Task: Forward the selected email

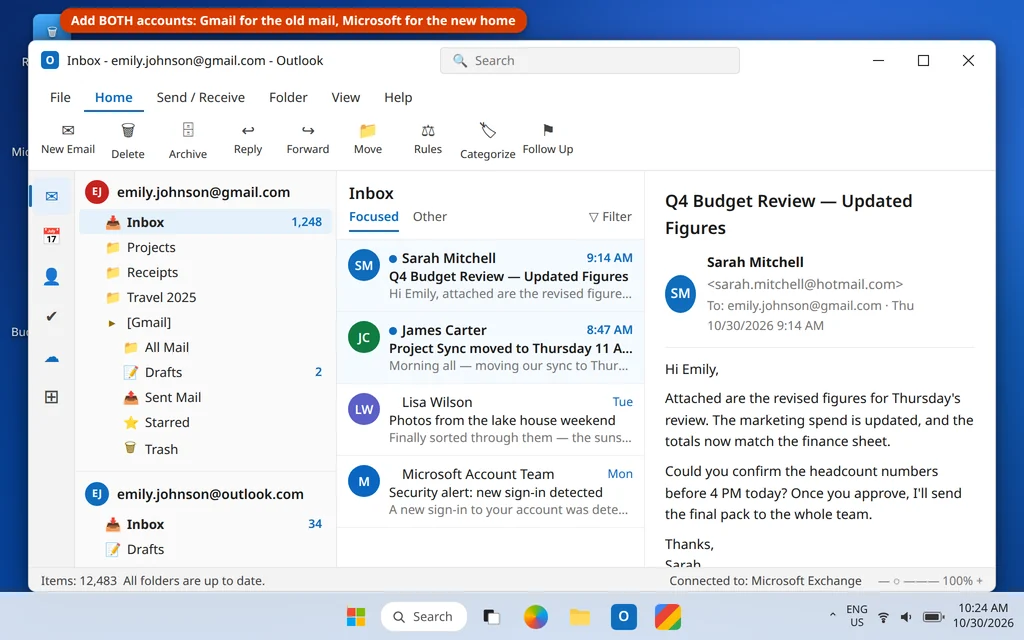Action: click(308, 139)
